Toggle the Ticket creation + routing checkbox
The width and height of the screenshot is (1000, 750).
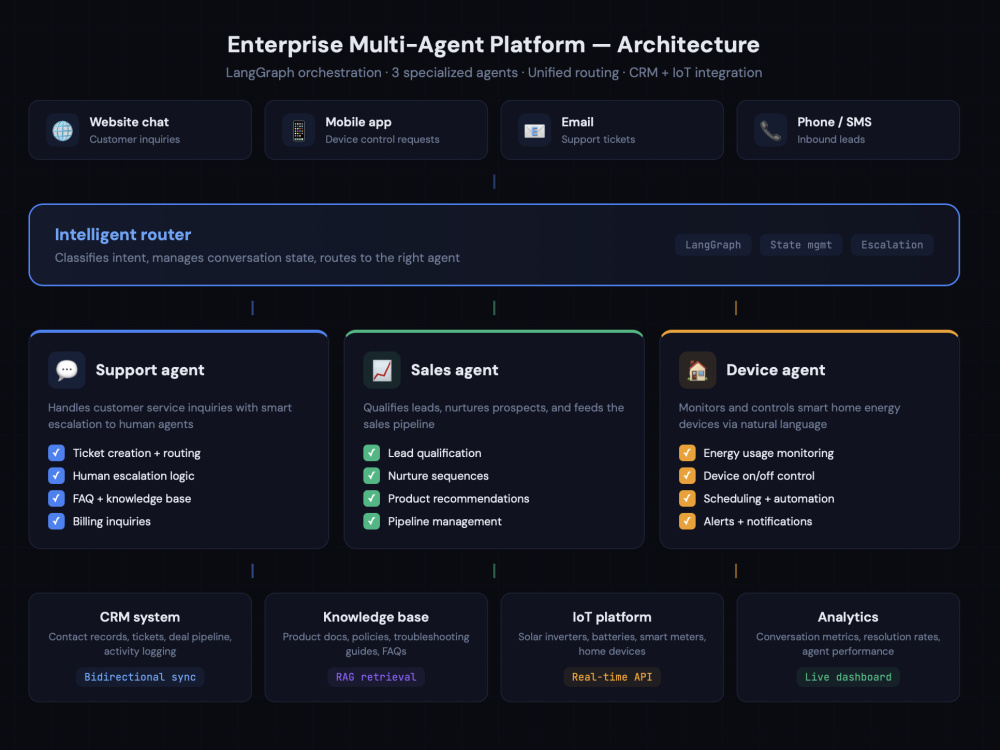(56, 453)
